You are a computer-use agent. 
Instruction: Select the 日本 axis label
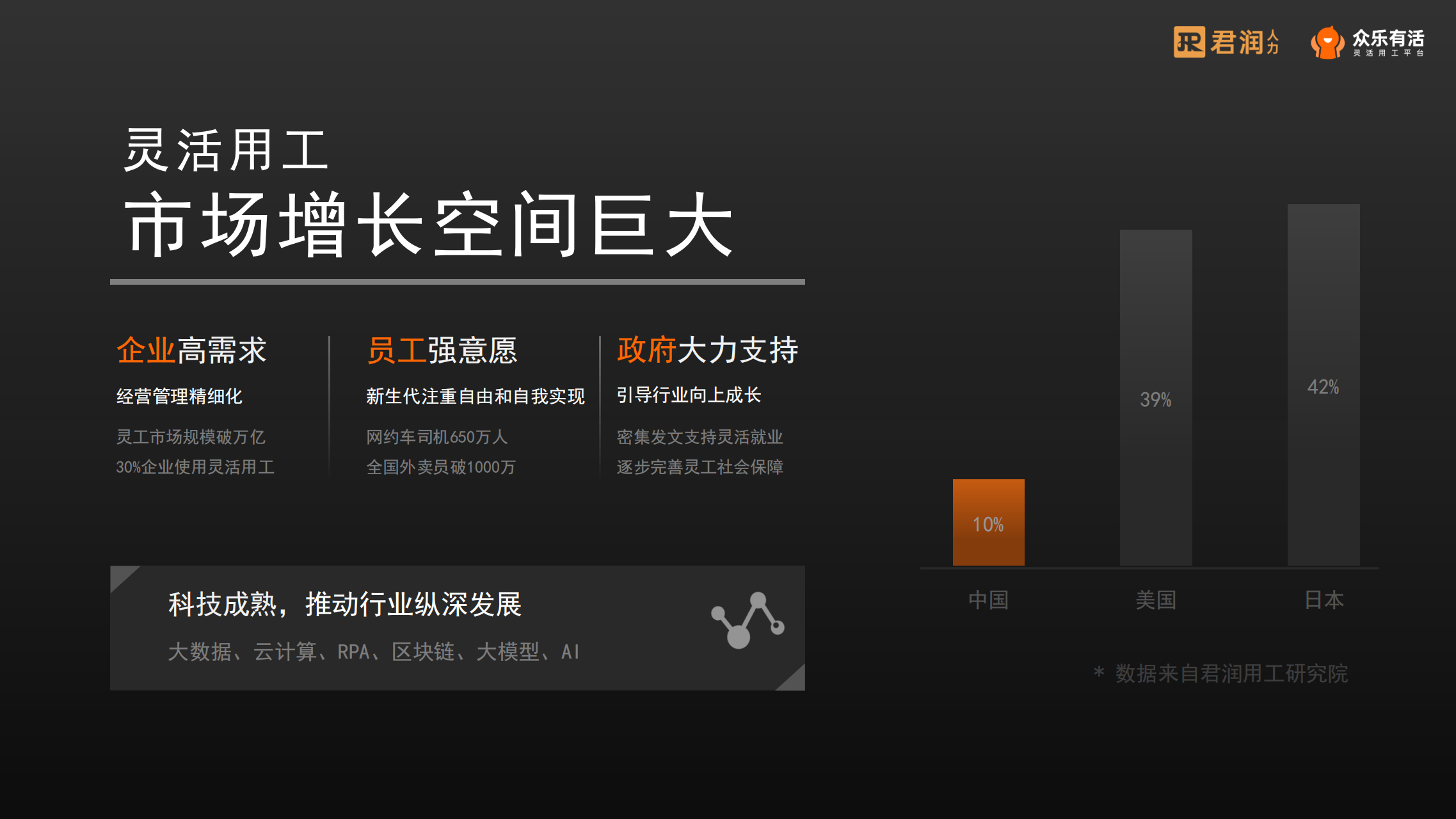tap(1324, 600)
